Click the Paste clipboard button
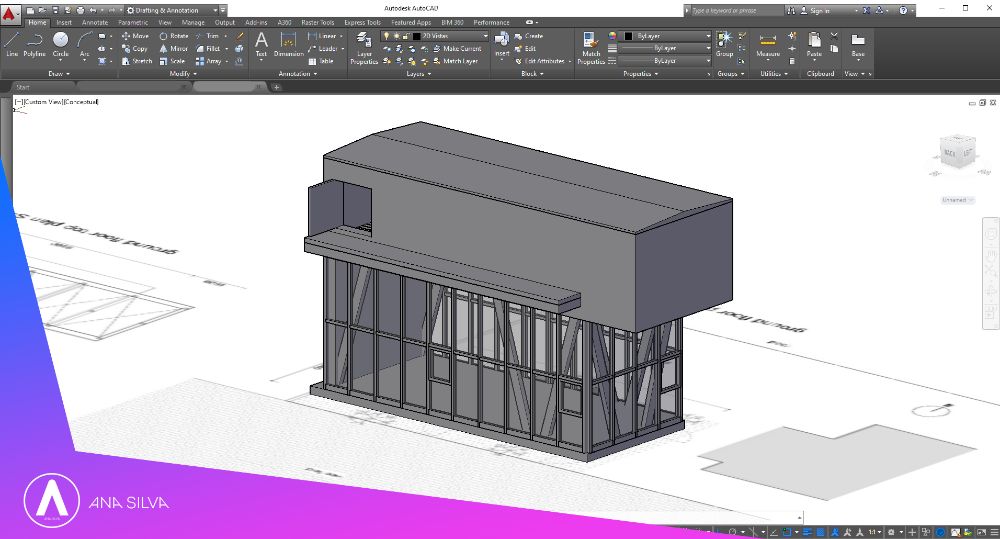This screenshot has width=1000, height=539. pos(814,45)
